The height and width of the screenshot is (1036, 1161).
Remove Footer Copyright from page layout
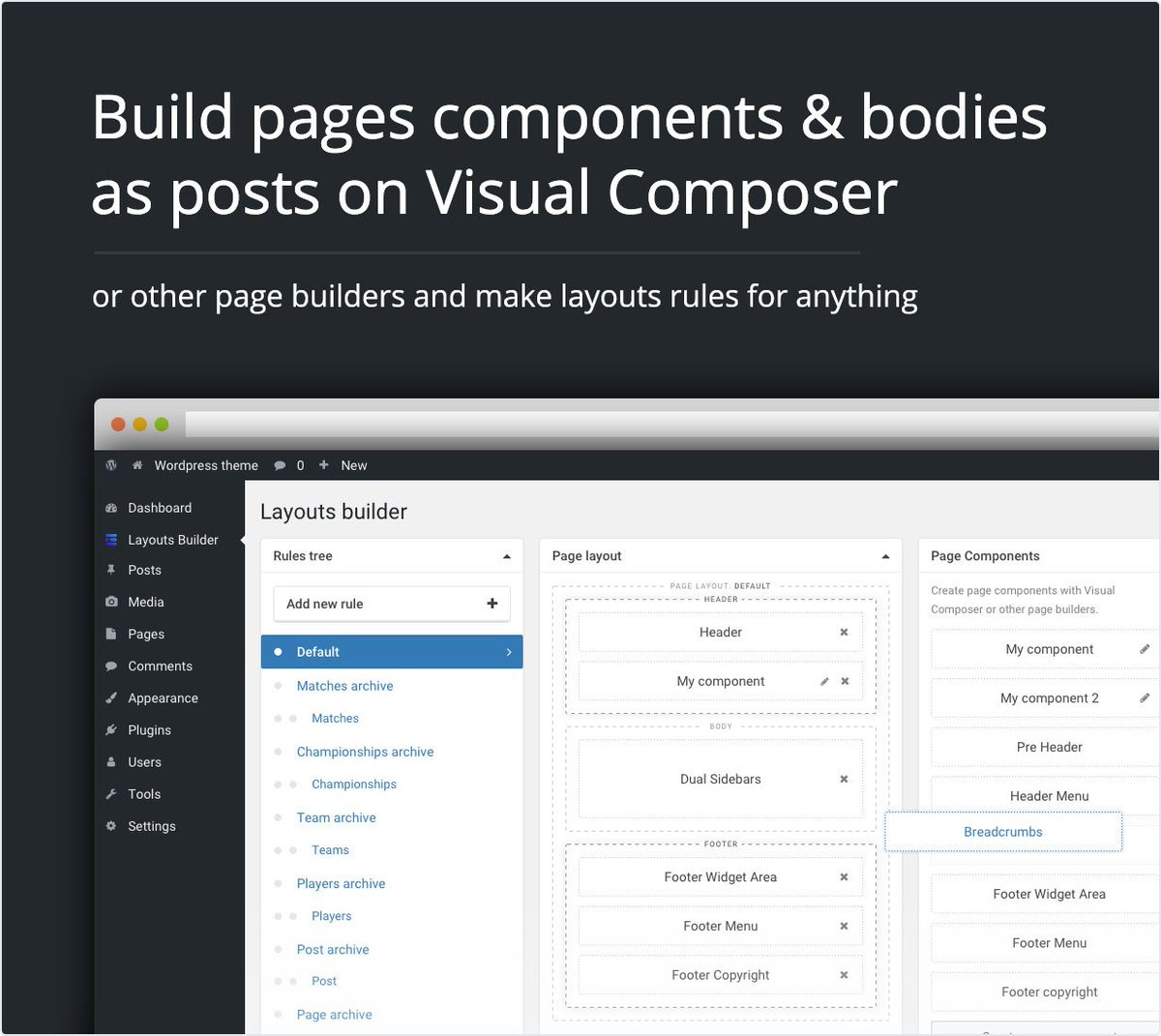tap(844, 976)
